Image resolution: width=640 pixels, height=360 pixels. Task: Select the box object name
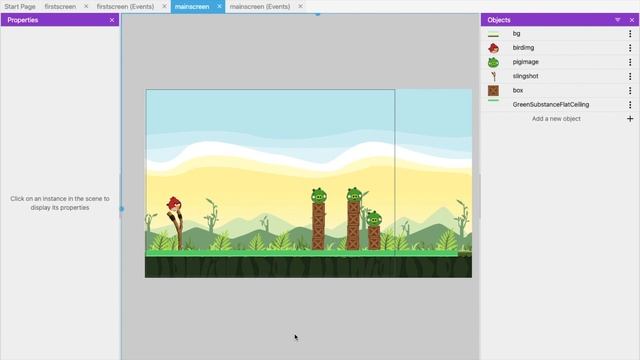point(518,90)
